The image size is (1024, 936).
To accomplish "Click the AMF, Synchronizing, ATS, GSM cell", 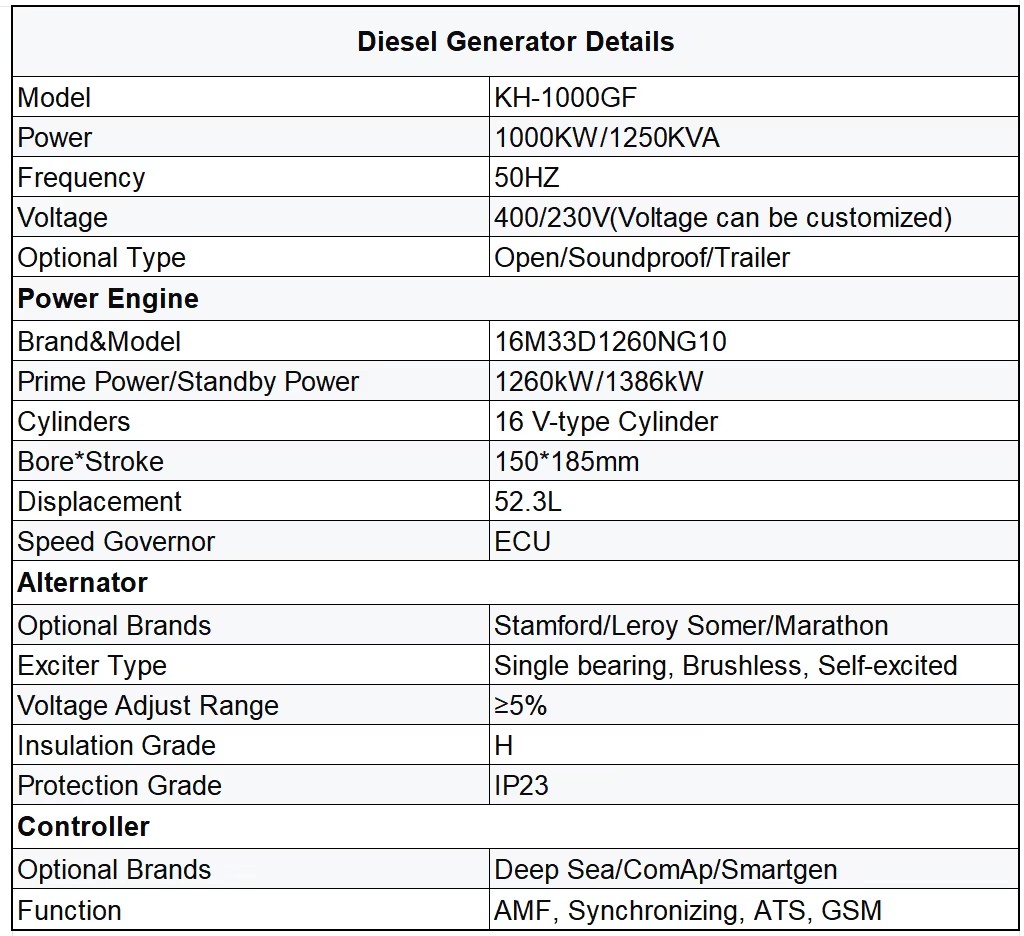I will tap(754, 910).
